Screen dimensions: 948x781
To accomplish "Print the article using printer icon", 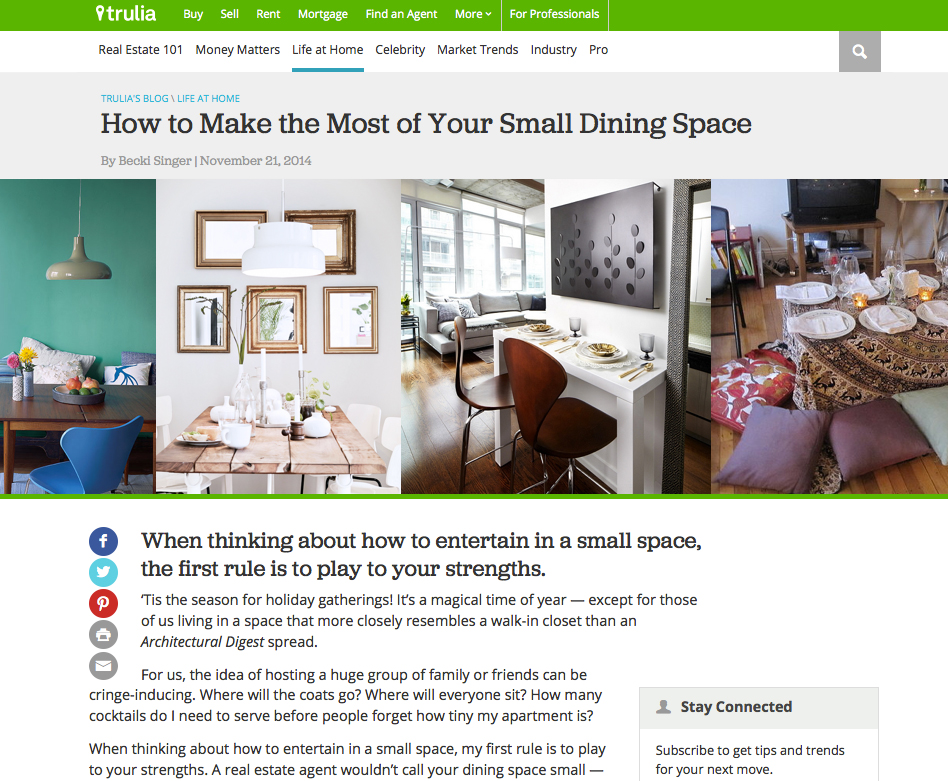I will [x=103, y=635].
